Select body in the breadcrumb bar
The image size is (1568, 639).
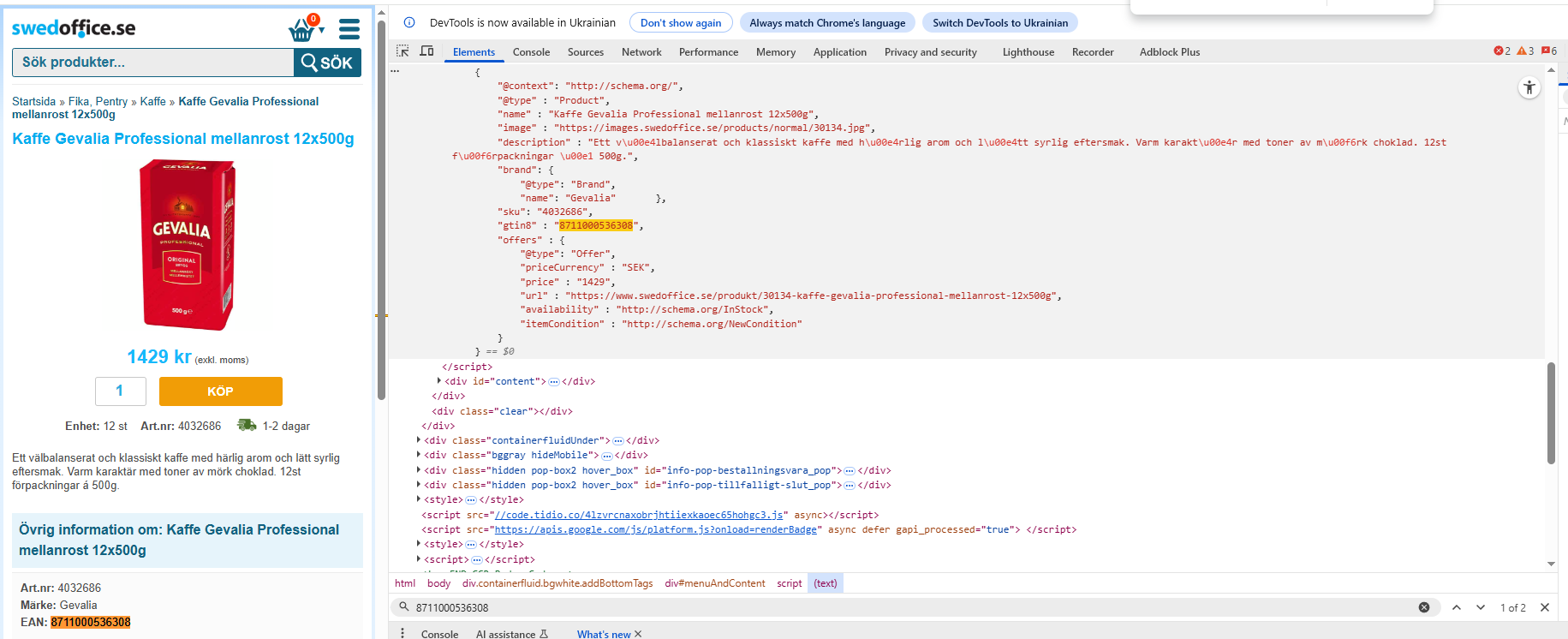(x=438, y=583)
